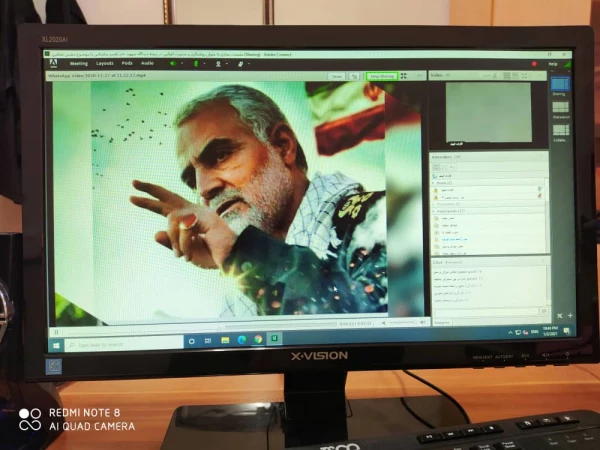
Task: Open the Pods menu
Action: tap(126, 63)
